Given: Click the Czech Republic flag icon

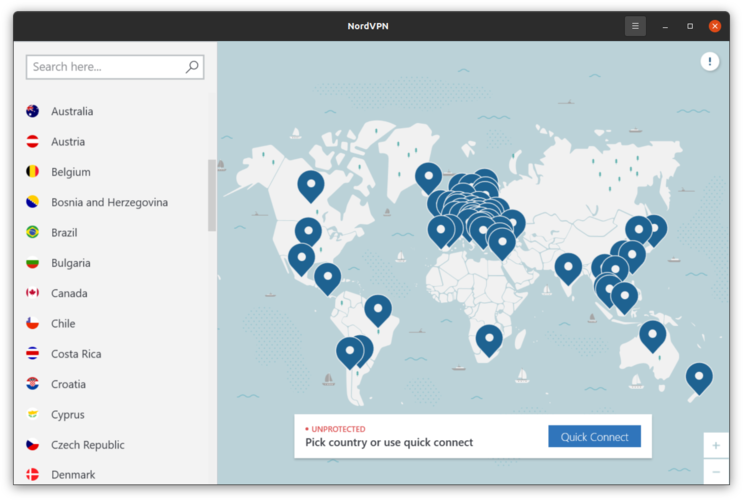Looking at the screenshot, I should point(33,445).
